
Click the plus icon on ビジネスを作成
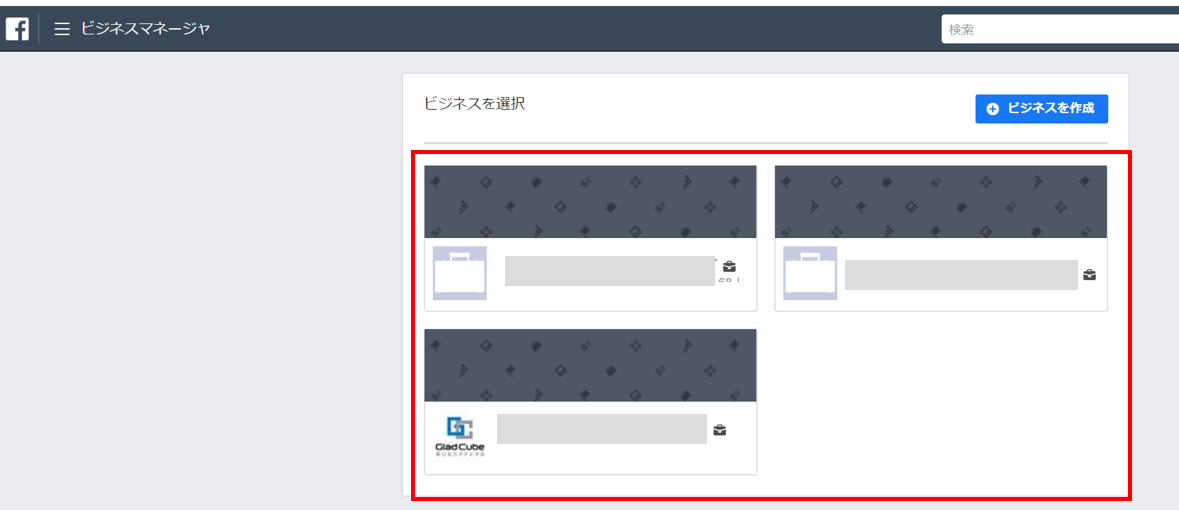pyautogui.click(x=993, y=109)
